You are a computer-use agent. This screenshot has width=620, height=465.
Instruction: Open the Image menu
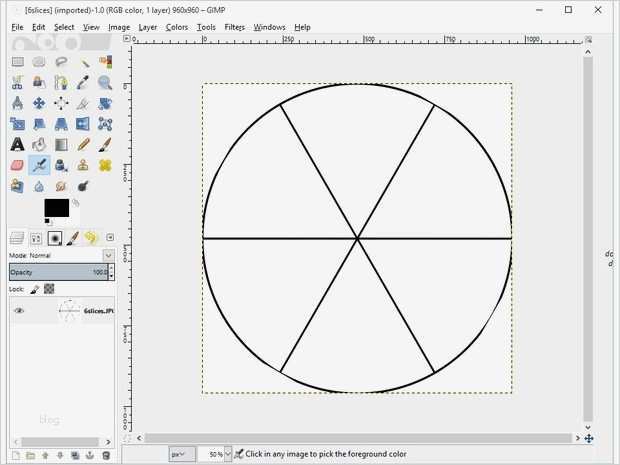coord(119,27)
